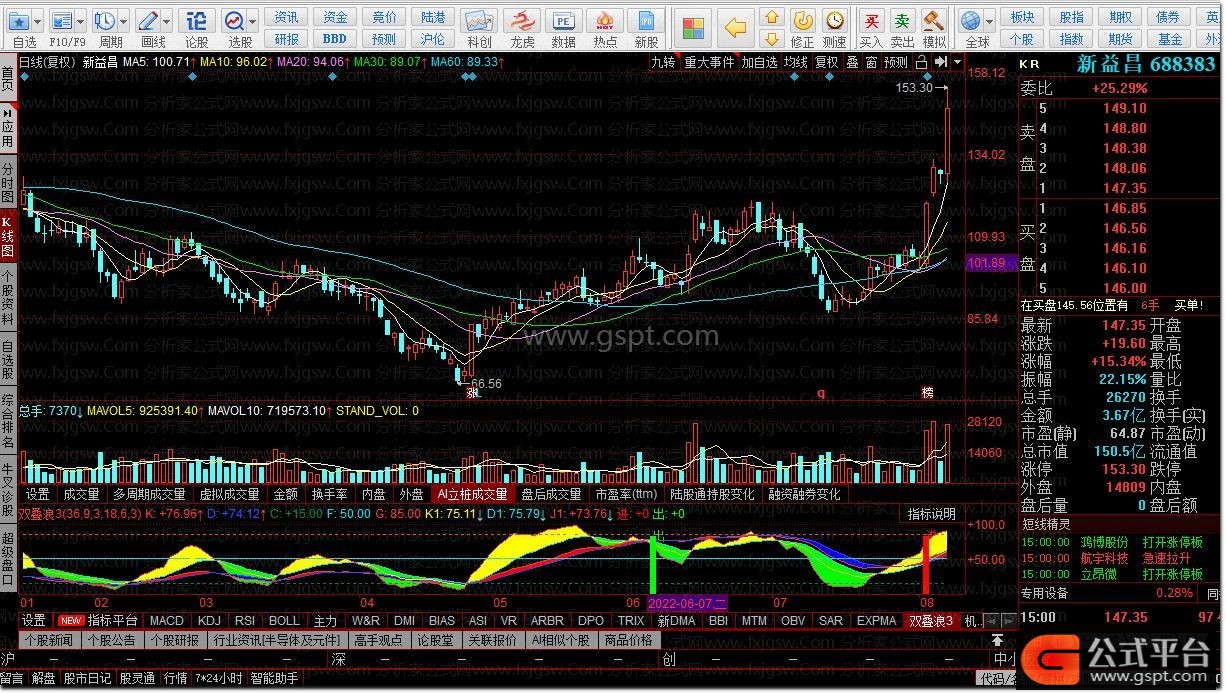Expand the 周期 period dropdown arrow
The height and width of the screenshot is (693, 1226).
123,21
